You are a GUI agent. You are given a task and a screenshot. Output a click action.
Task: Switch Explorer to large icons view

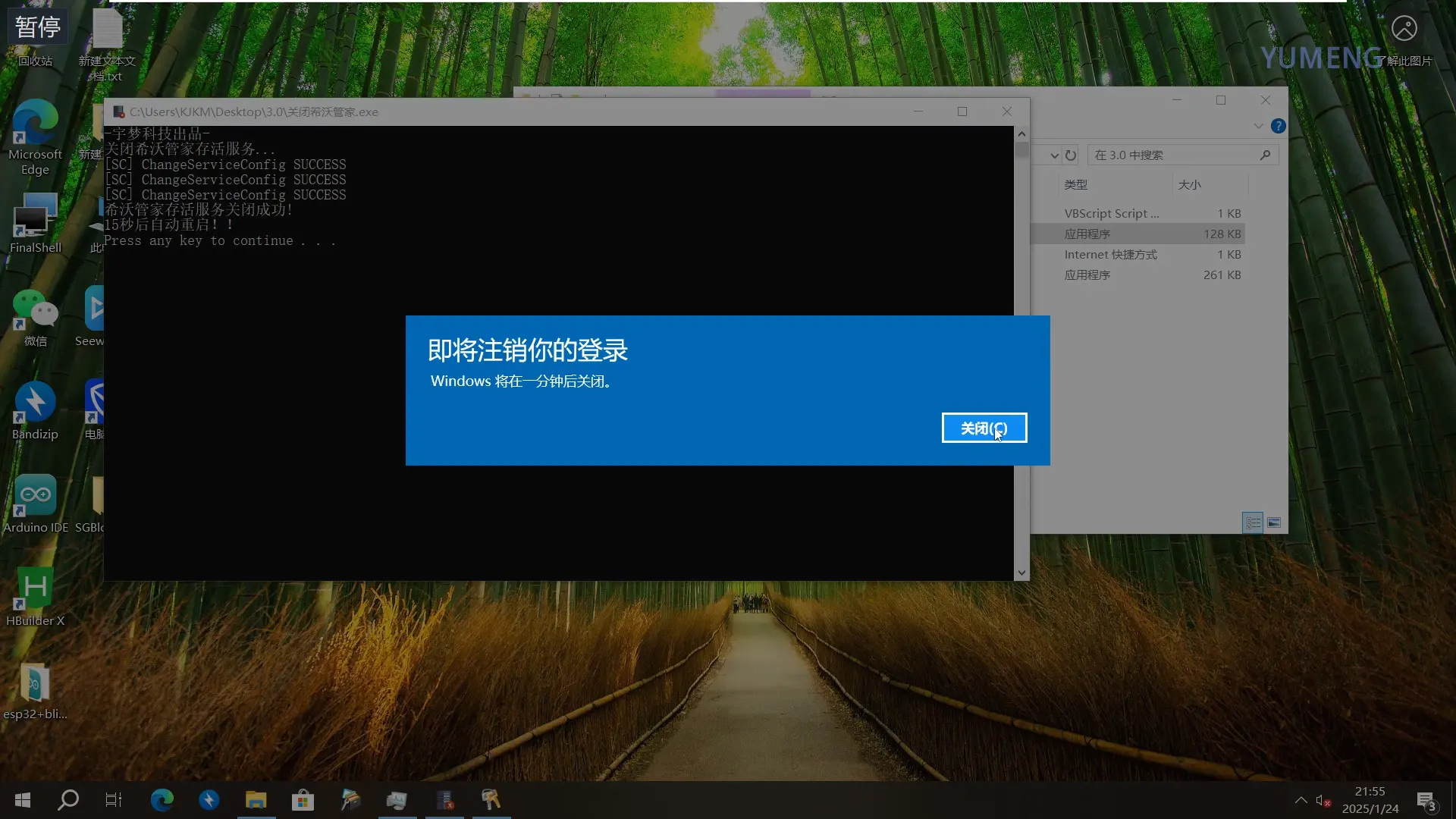(1274, 522)
